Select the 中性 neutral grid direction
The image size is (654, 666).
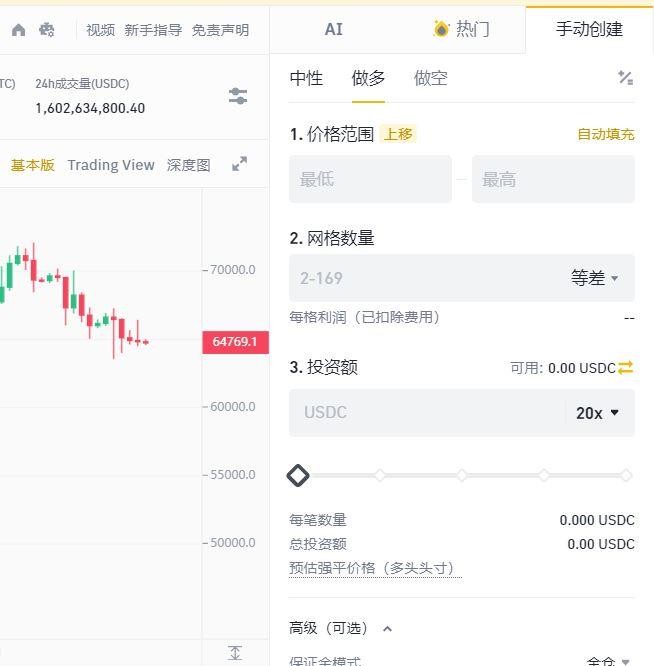pos(306,78)
